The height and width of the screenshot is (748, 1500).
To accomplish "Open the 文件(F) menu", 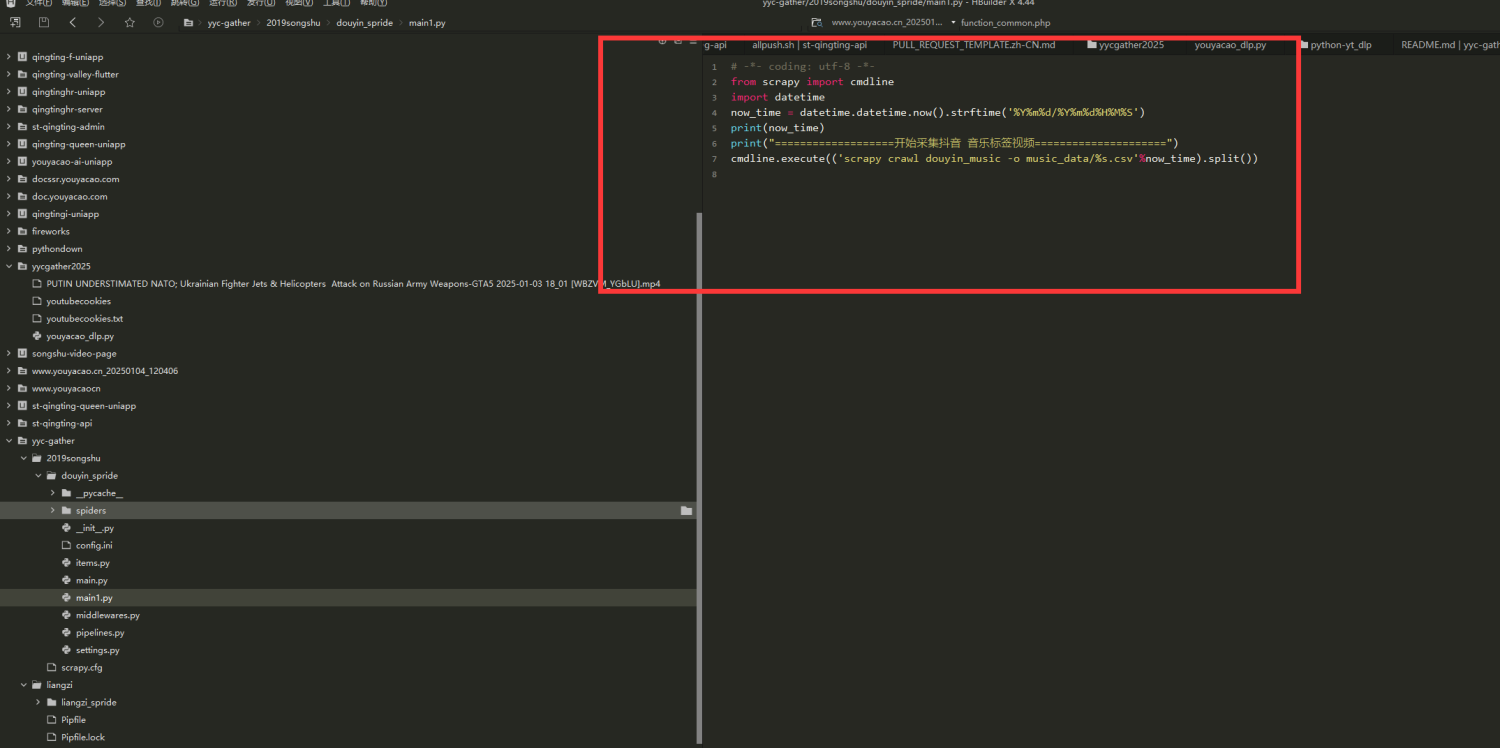I will point(39,3).
